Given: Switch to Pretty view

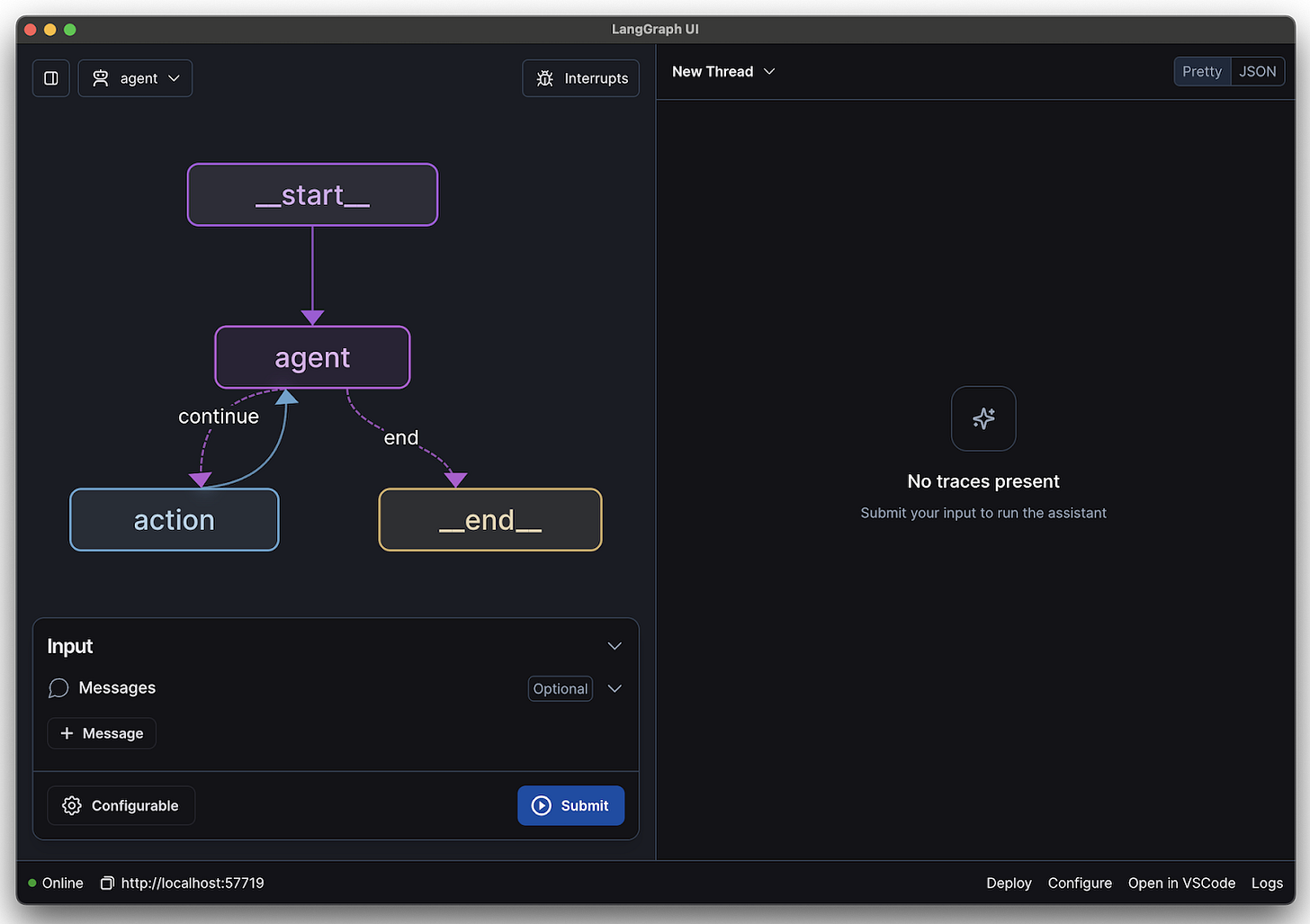Looking at the screenshot, I should 1202,71.
